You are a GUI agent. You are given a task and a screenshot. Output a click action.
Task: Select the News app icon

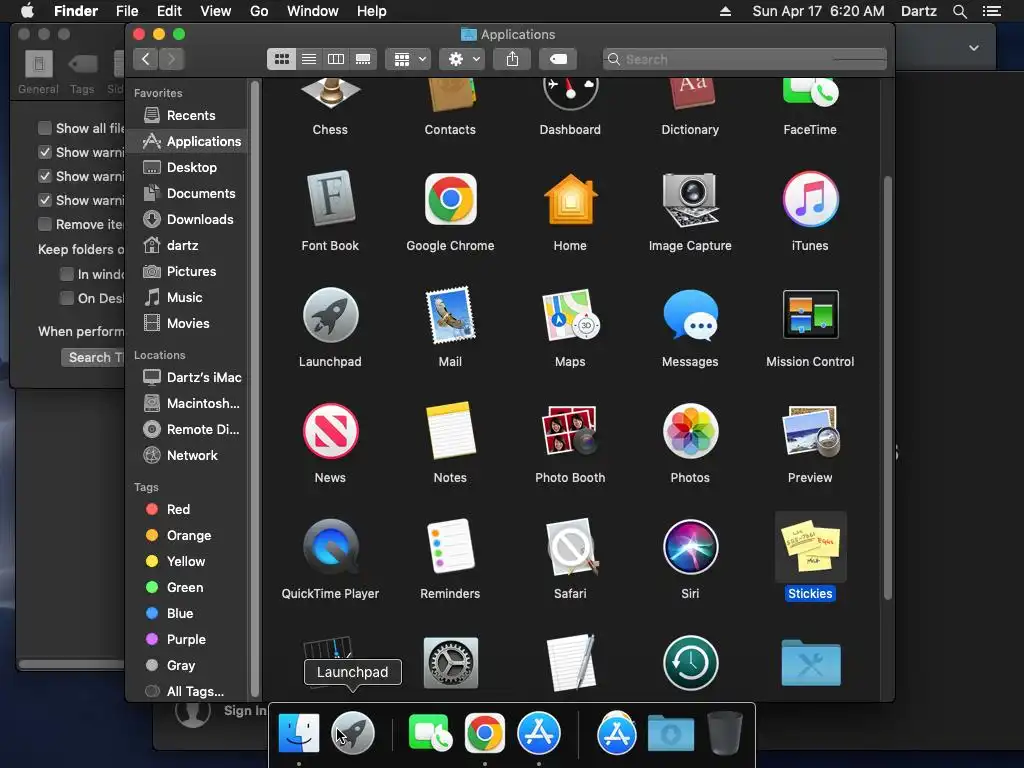point(330,431)
